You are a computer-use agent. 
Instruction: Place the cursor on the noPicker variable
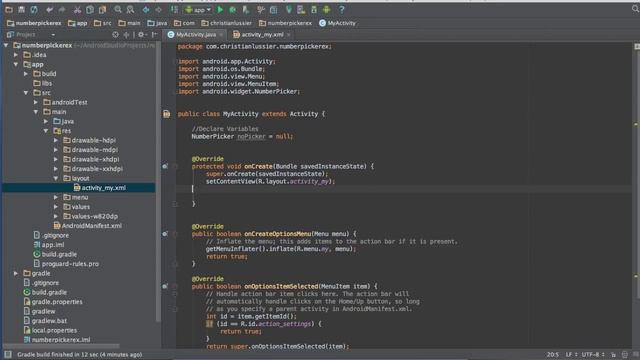coord(251,136)
